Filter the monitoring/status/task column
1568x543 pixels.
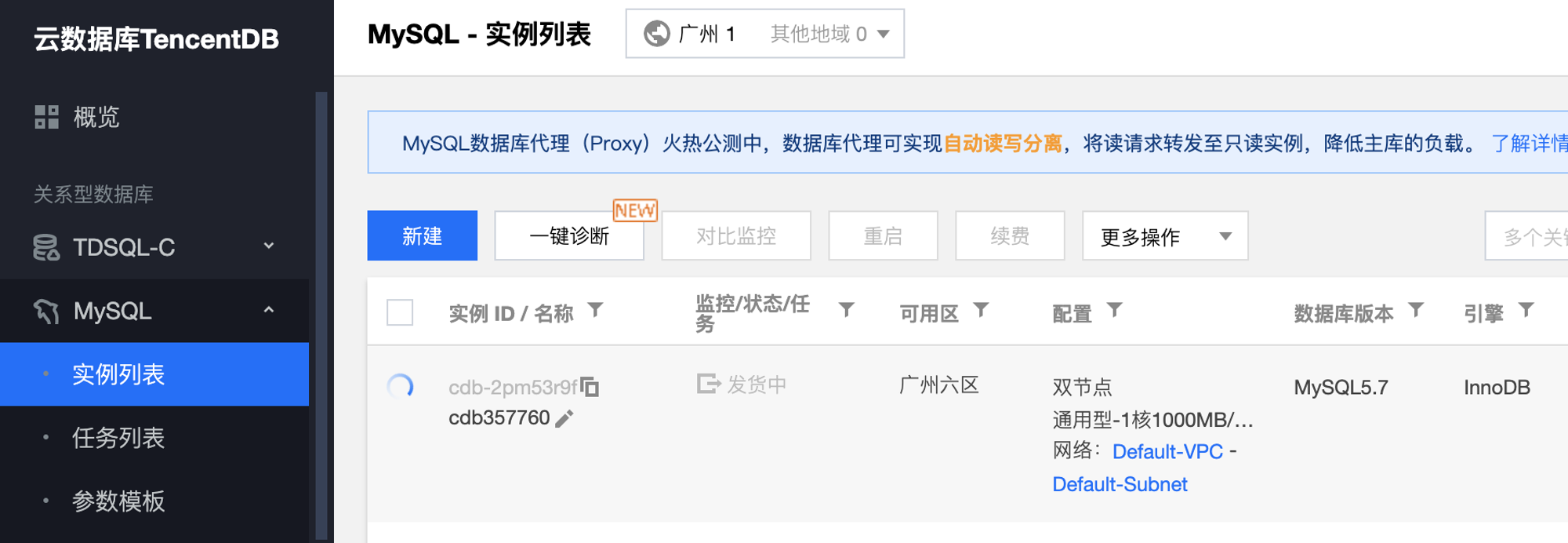click(847, 310)
